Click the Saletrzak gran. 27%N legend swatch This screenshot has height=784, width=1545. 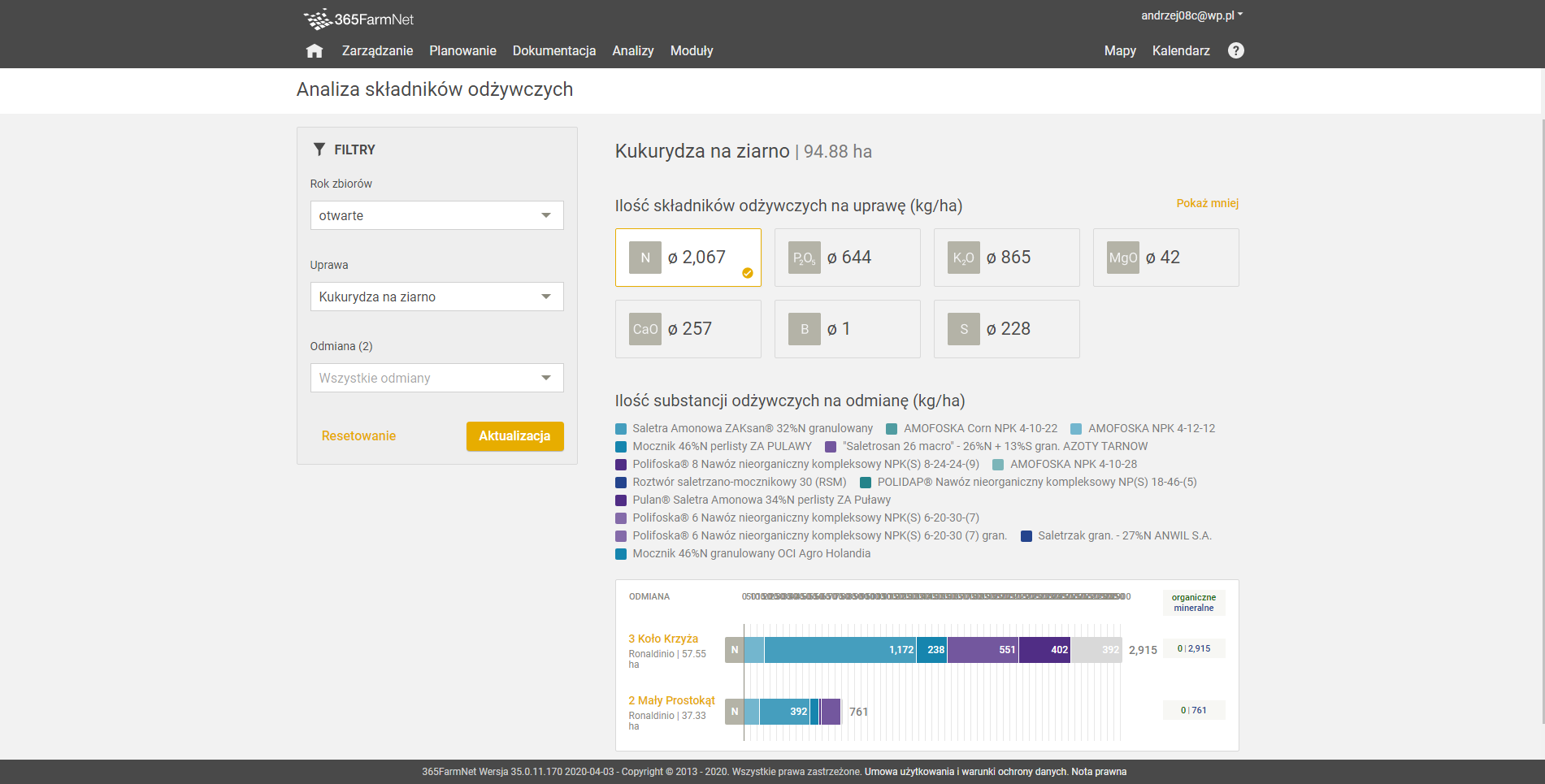1026,536
